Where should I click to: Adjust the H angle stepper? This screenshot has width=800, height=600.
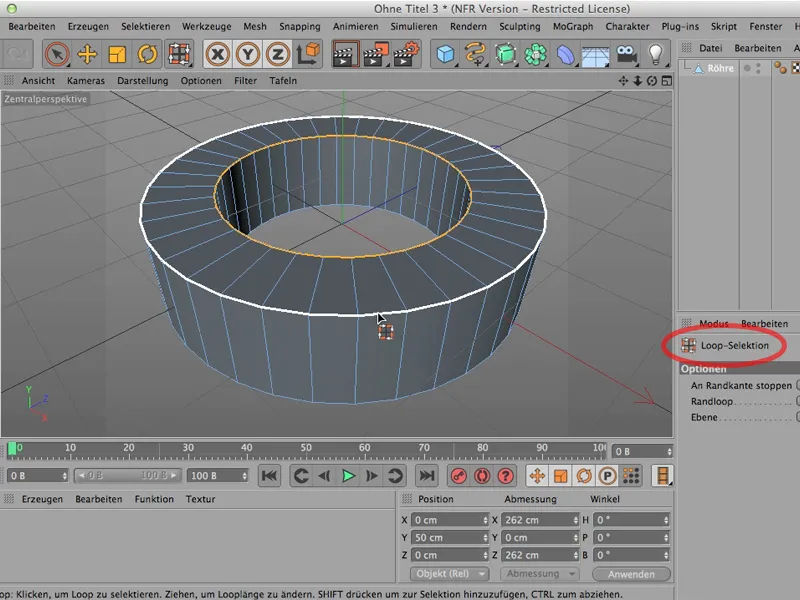pos(666,520)
